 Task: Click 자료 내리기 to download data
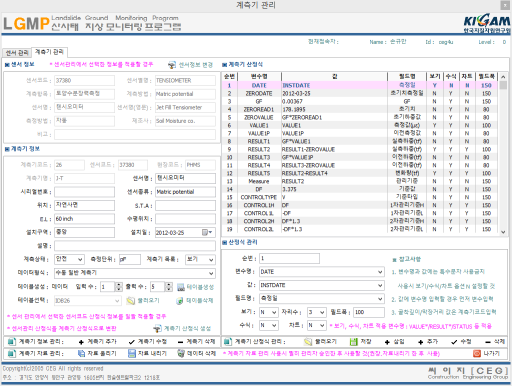[147, 353]
